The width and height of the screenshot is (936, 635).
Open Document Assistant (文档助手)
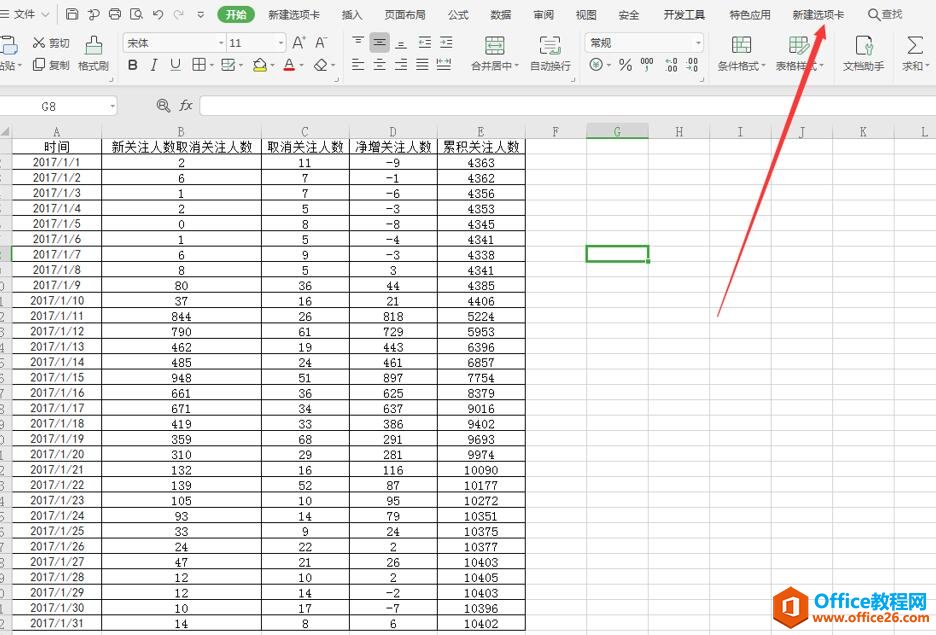tap(863, 54)
